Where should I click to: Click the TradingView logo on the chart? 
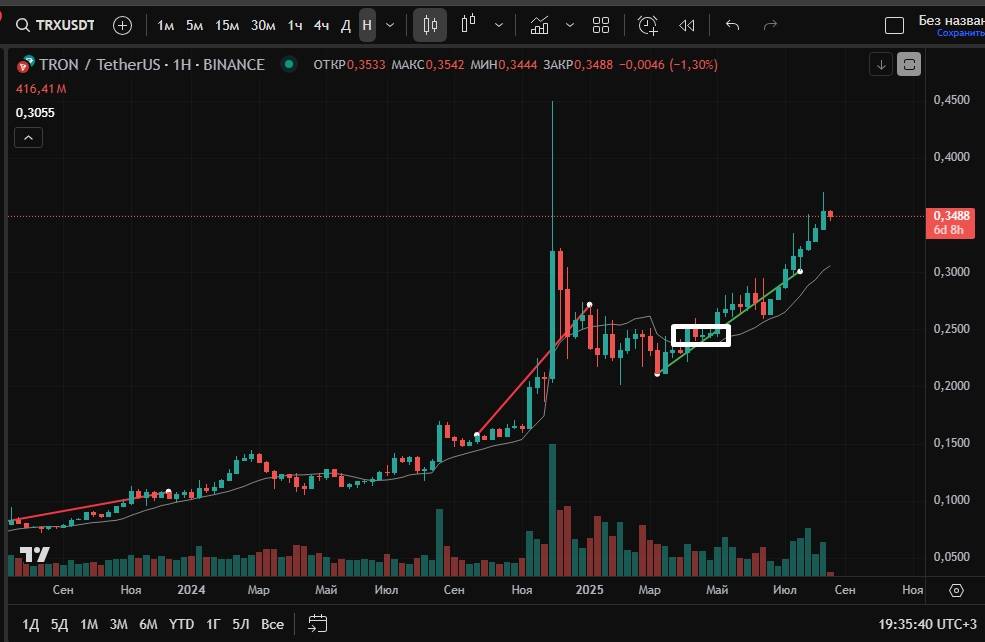pyautogui.click(x=35, y=555)
